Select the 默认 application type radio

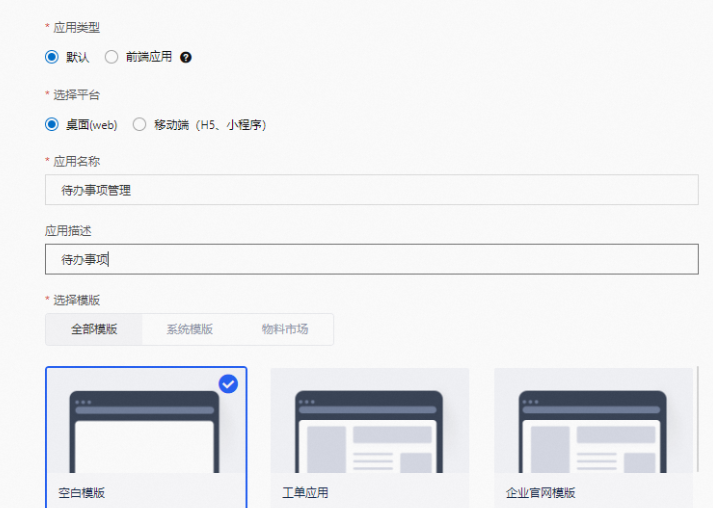tap(52, 57)
